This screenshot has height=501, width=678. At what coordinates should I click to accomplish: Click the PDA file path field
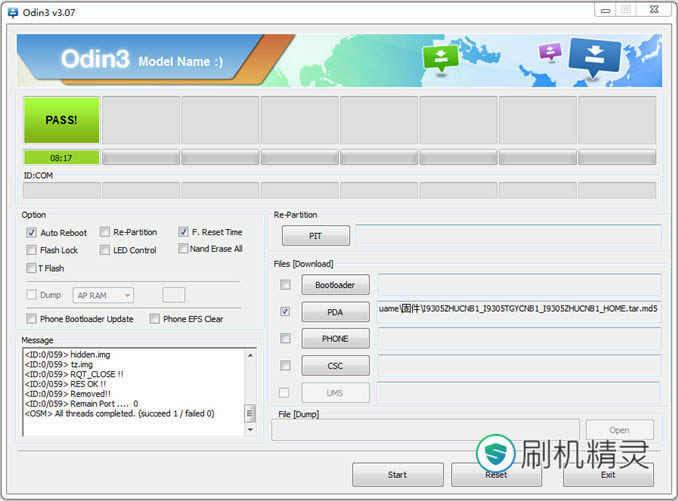(x=518, y=311)
